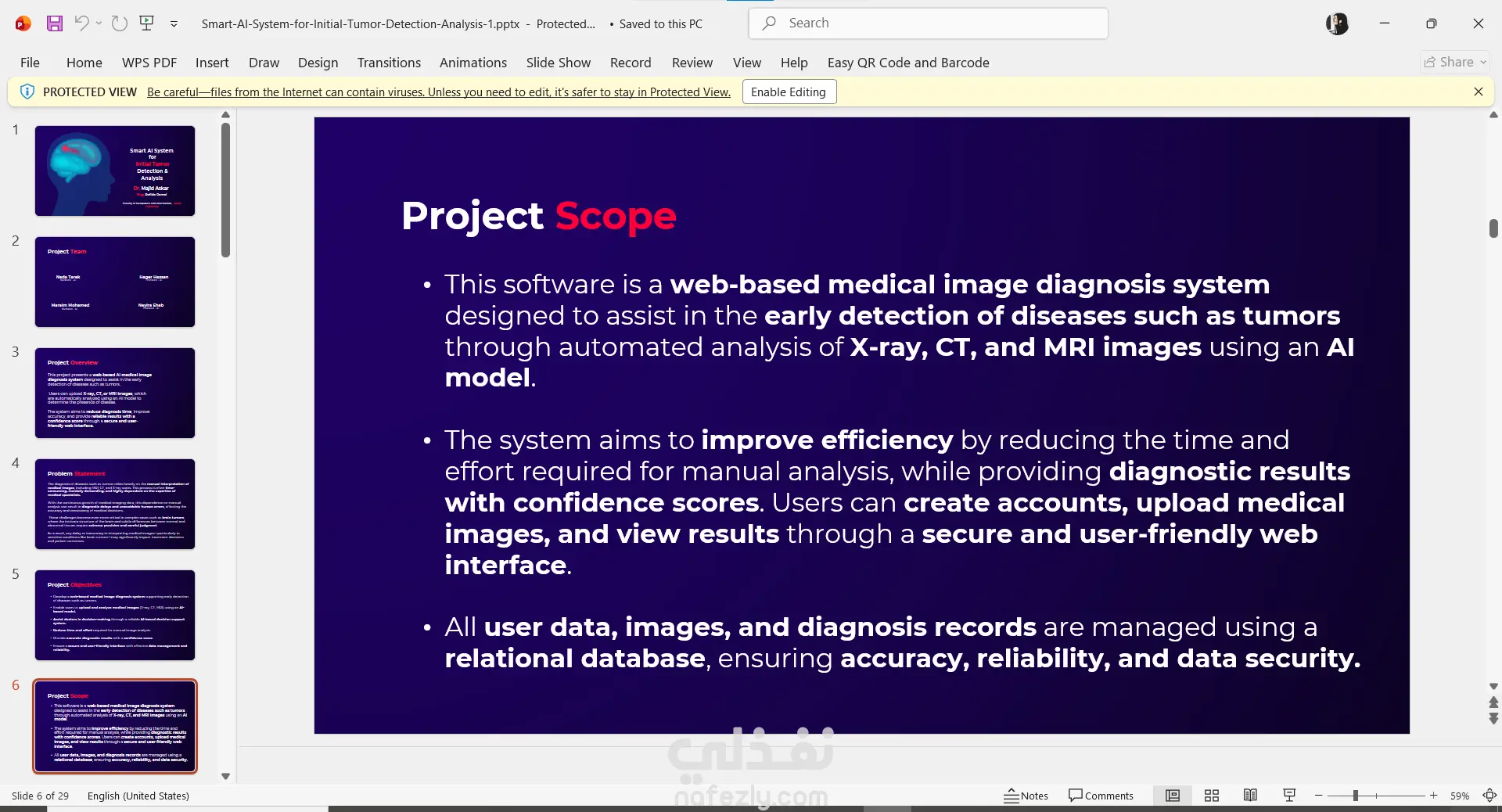
Task: Click the zoom in plus button
Action: click(x=1433, y=796)
